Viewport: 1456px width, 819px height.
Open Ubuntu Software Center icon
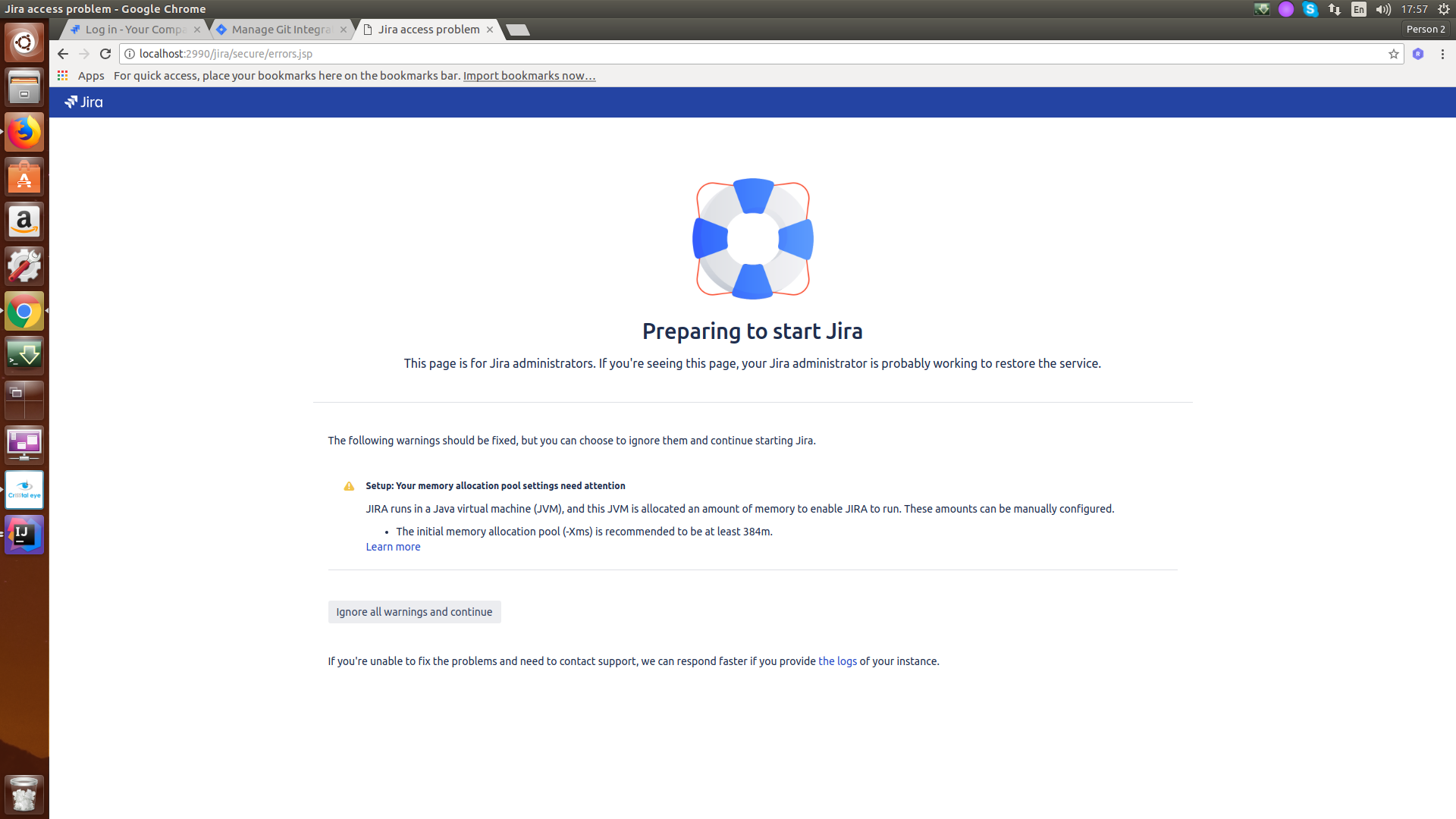click(x=24, y=177)
